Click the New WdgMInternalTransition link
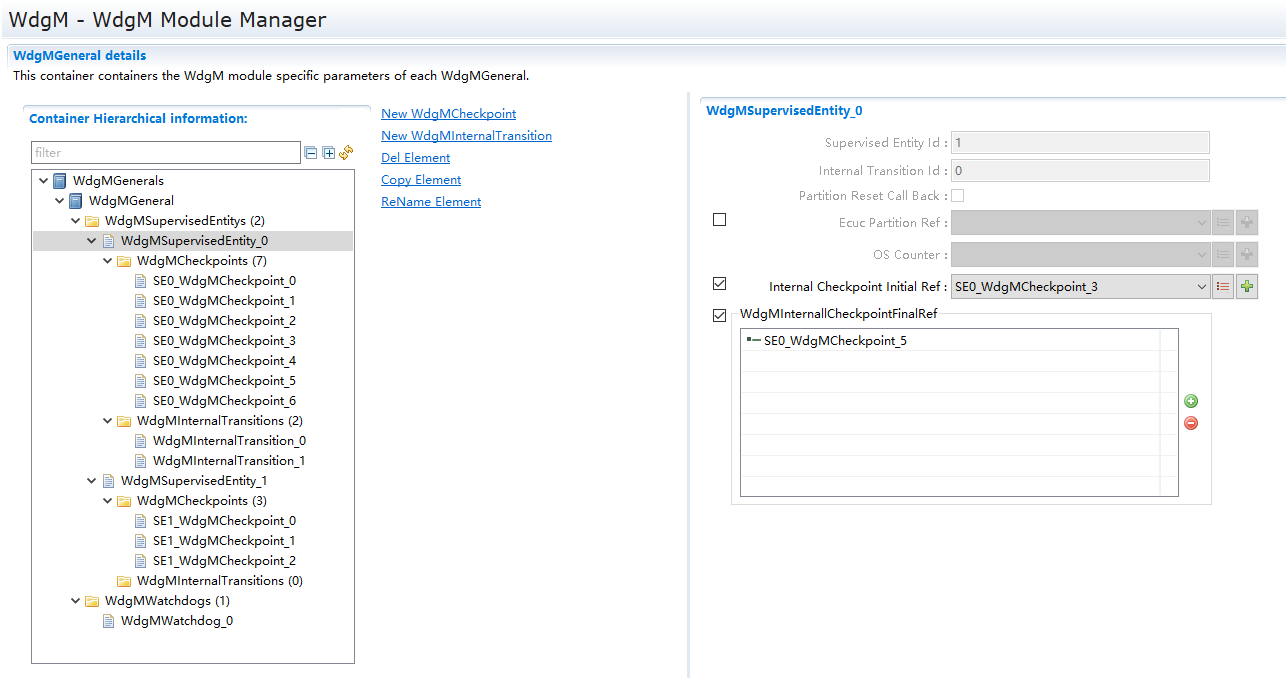1286x678 pixels. click(x=466, y=136)
